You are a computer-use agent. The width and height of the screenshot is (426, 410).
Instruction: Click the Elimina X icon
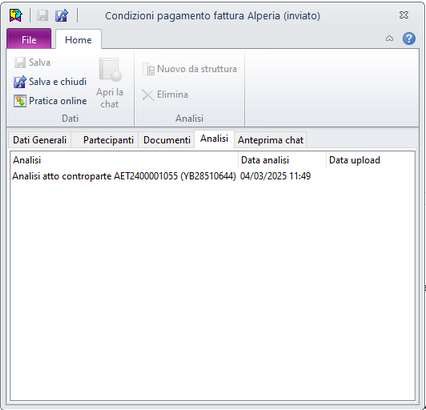click(148, 95)
